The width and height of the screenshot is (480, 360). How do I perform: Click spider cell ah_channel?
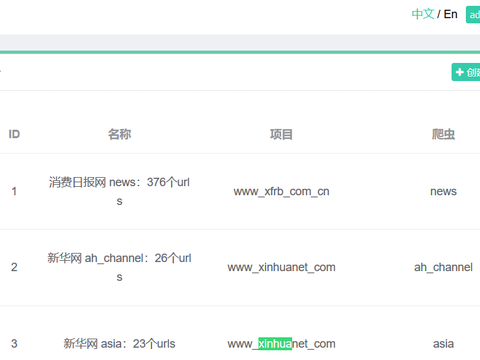tap(443, 267)
